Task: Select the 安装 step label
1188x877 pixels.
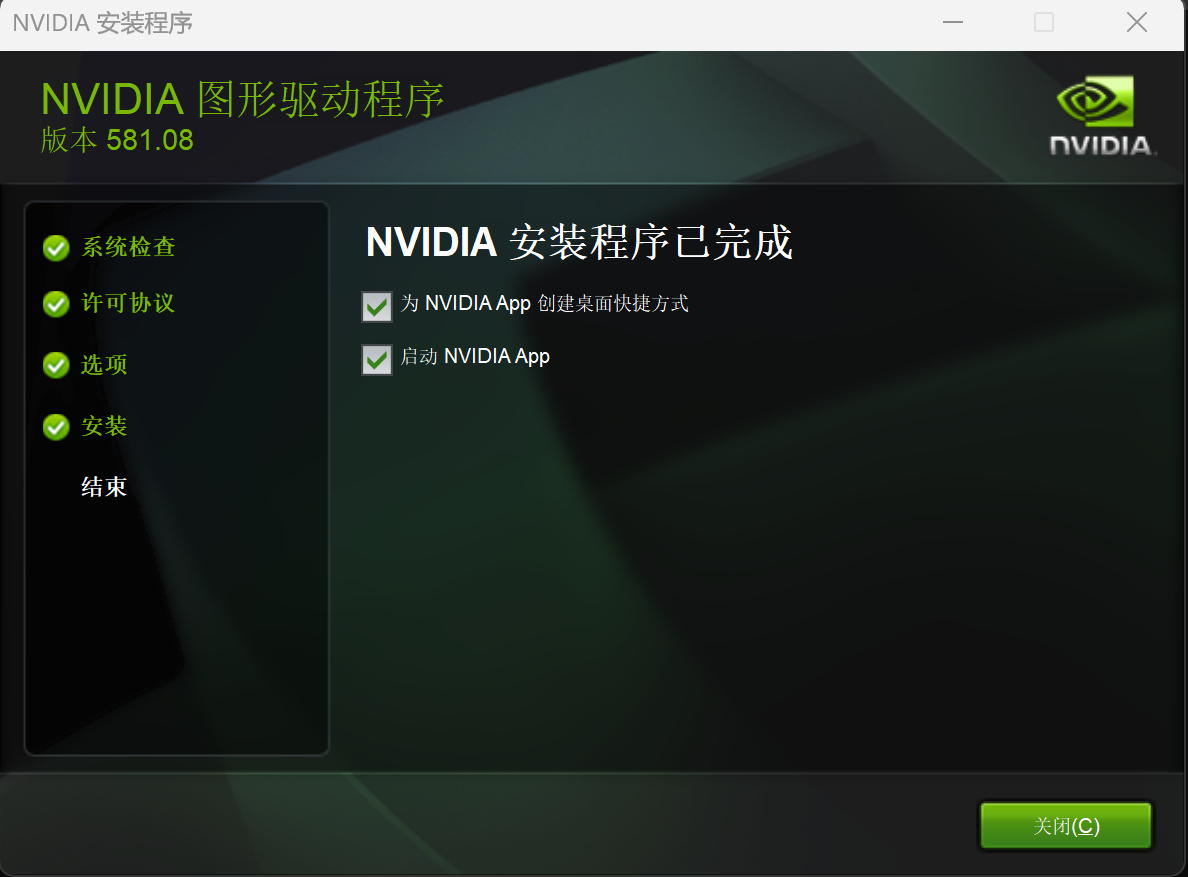Action: click(104, 426)
